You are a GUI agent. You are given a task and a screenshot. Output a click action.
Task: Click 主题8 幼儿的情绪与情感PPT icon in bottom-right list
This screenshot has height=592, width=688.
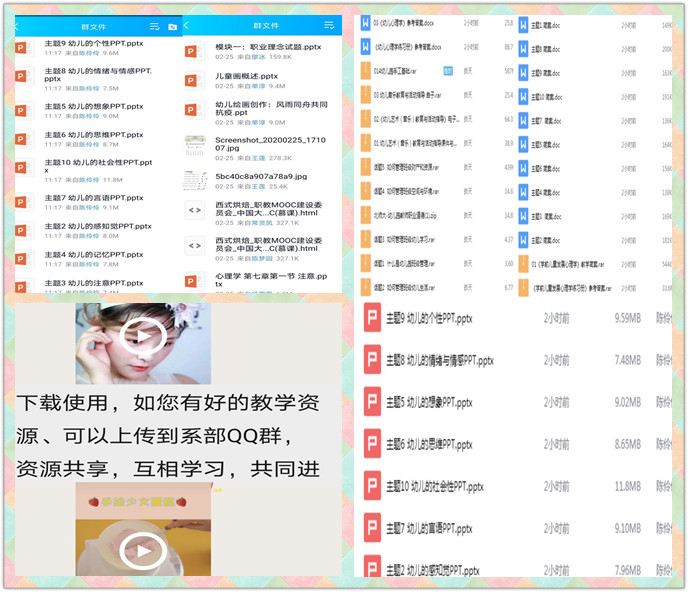click(x=371, y=360)
